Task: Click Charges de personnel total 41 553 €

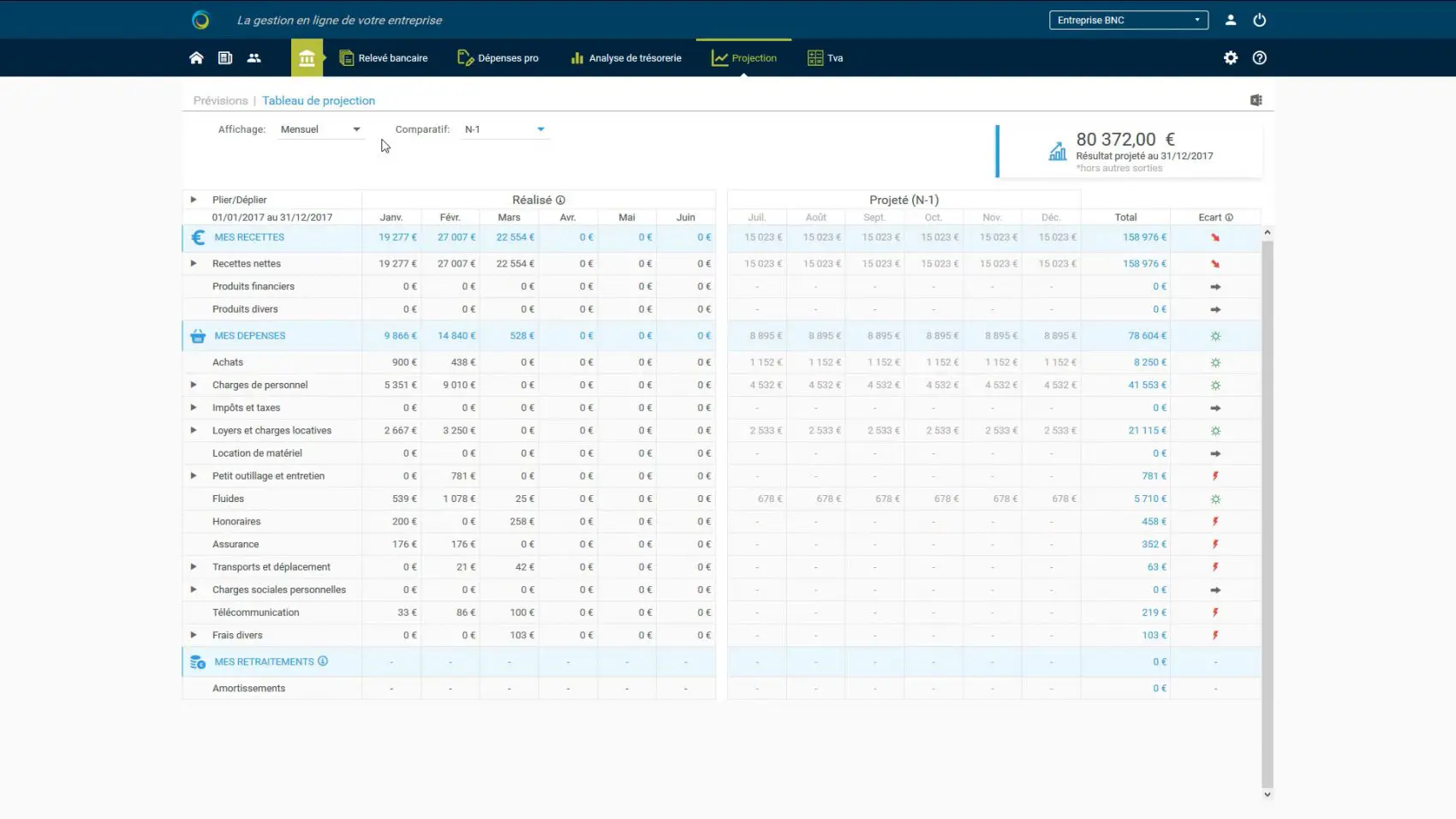Action: click(1148, 385)
